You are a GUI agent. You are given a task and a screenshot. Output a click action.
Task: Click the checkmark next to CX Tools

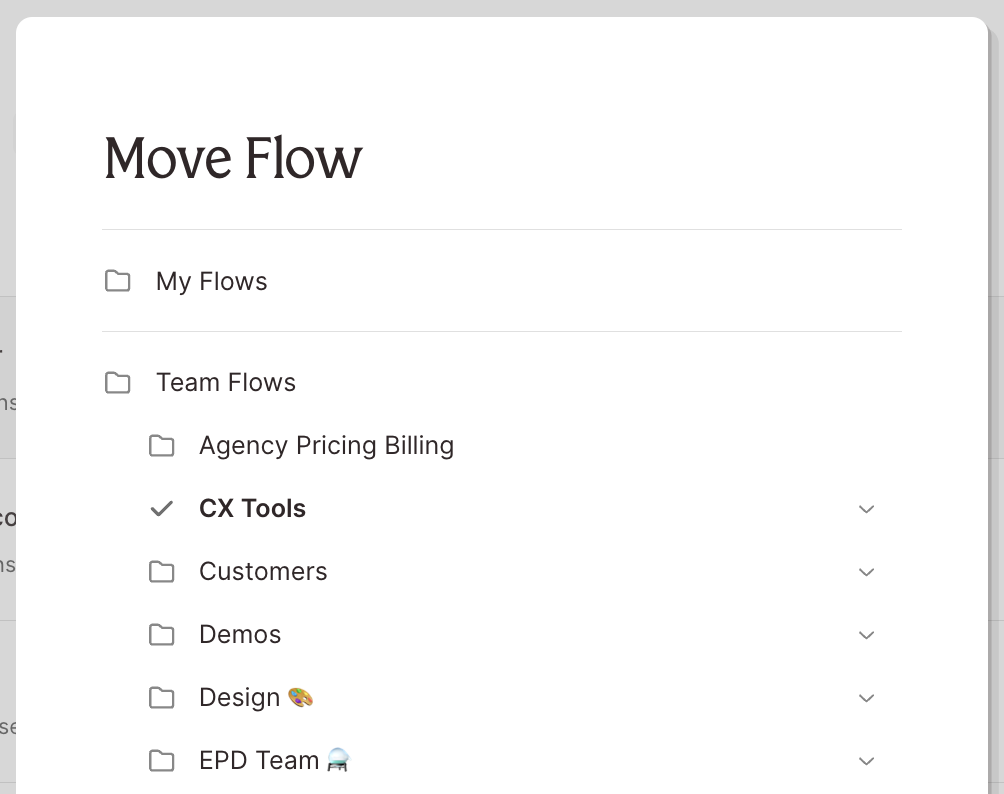(x=161, y=508)
